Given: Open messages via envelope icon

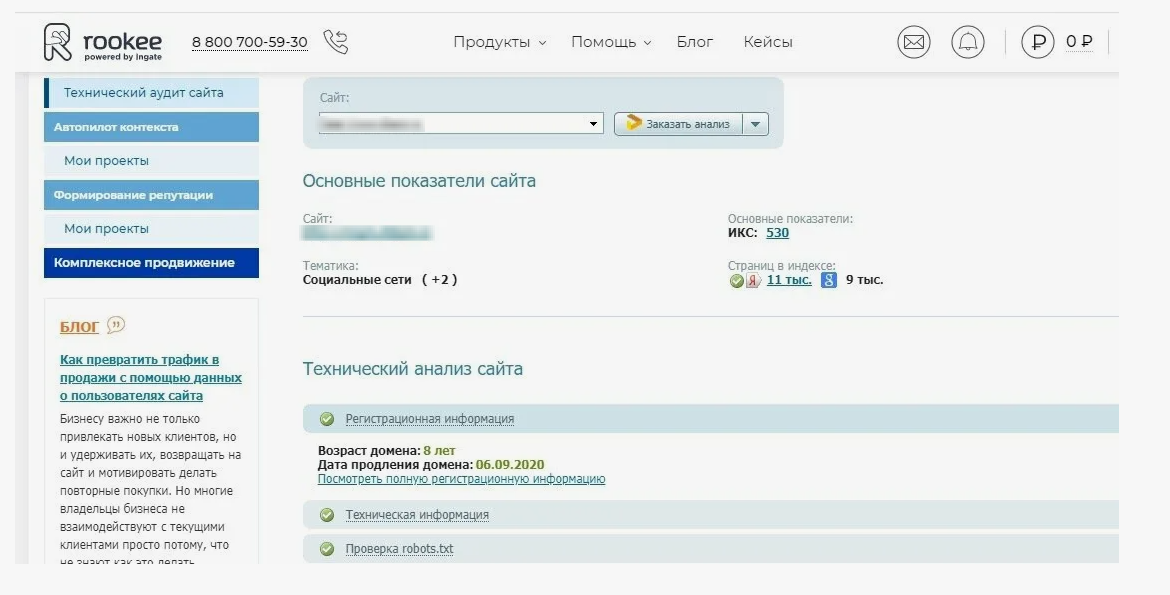Looking at the screenshot, I should 913,42.
